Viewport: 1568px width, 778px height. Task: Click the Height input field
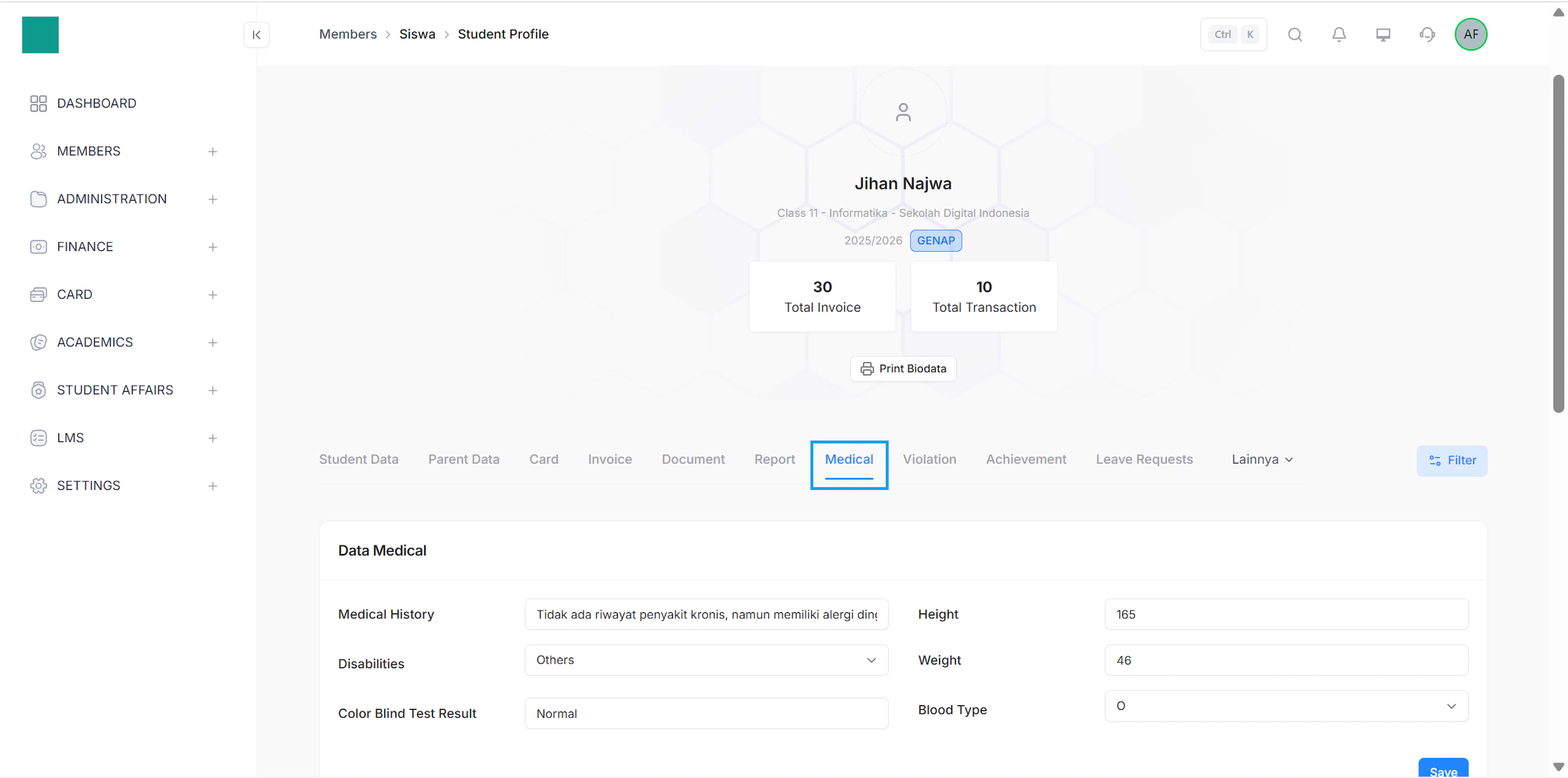(1286, 614)
